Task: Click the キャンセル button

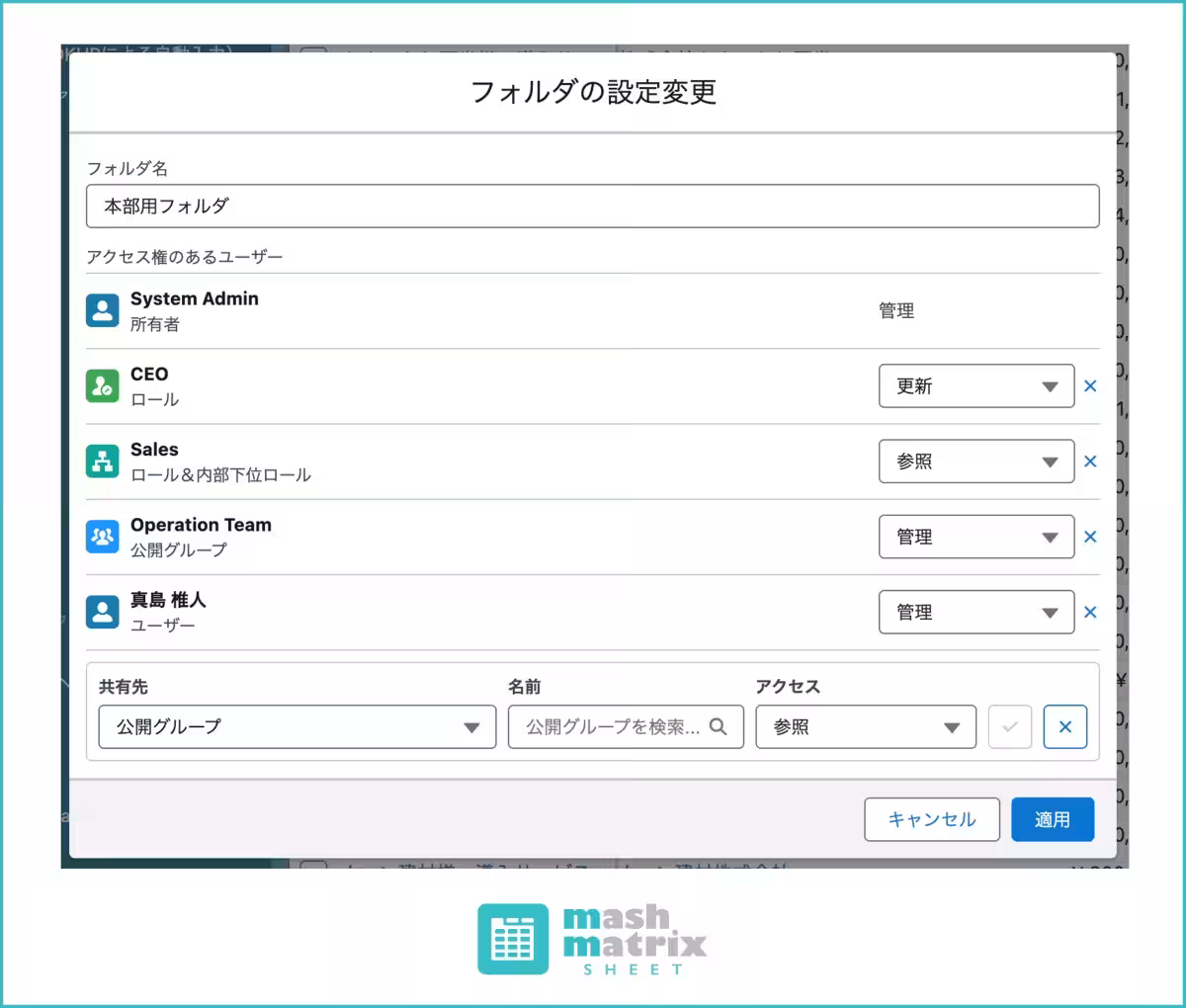Action: coord(931,819)
